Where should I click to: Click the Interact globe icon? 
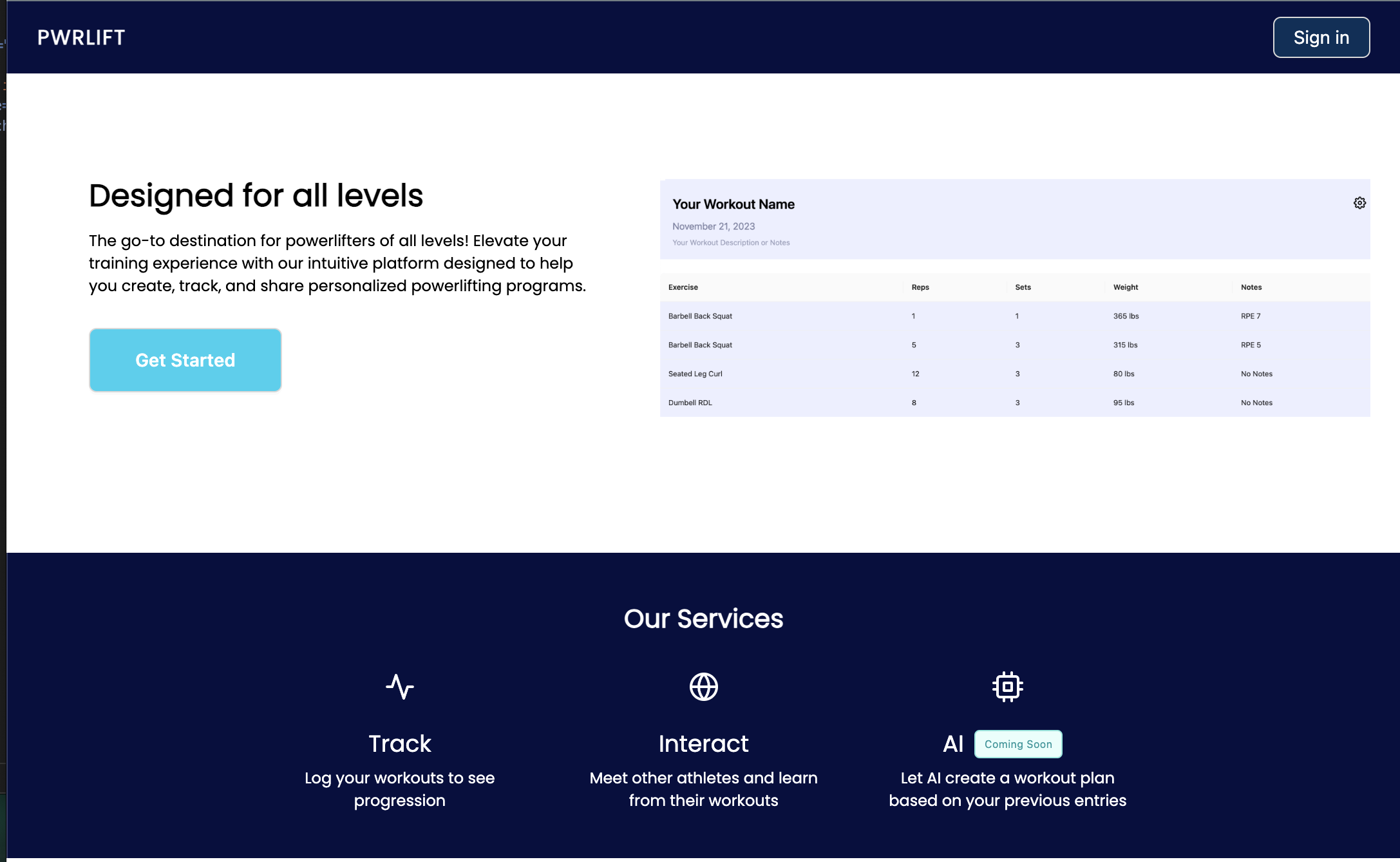703,687
